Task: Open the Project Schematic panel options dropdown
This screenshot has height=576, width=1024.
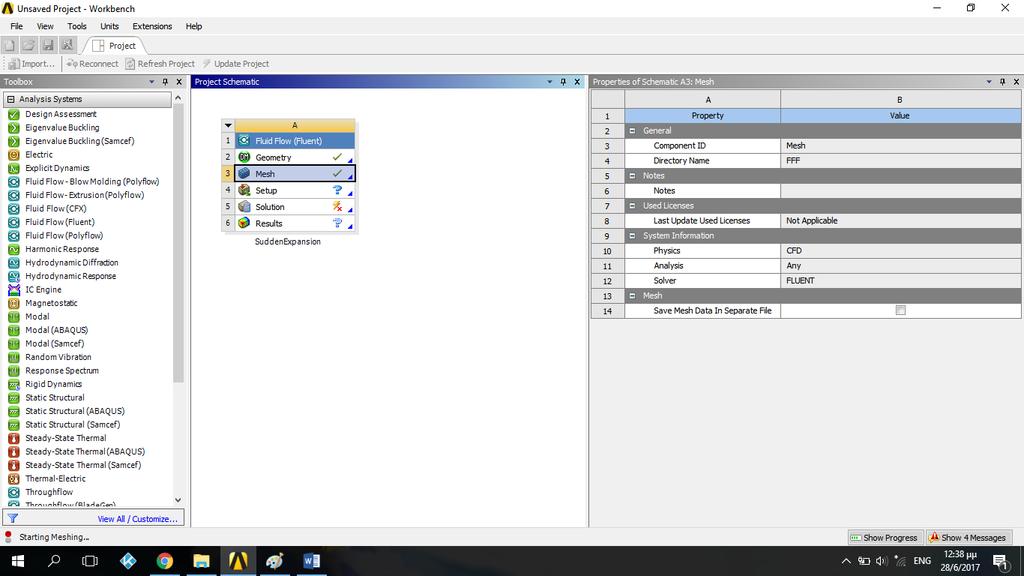Action: click(549, 82)
